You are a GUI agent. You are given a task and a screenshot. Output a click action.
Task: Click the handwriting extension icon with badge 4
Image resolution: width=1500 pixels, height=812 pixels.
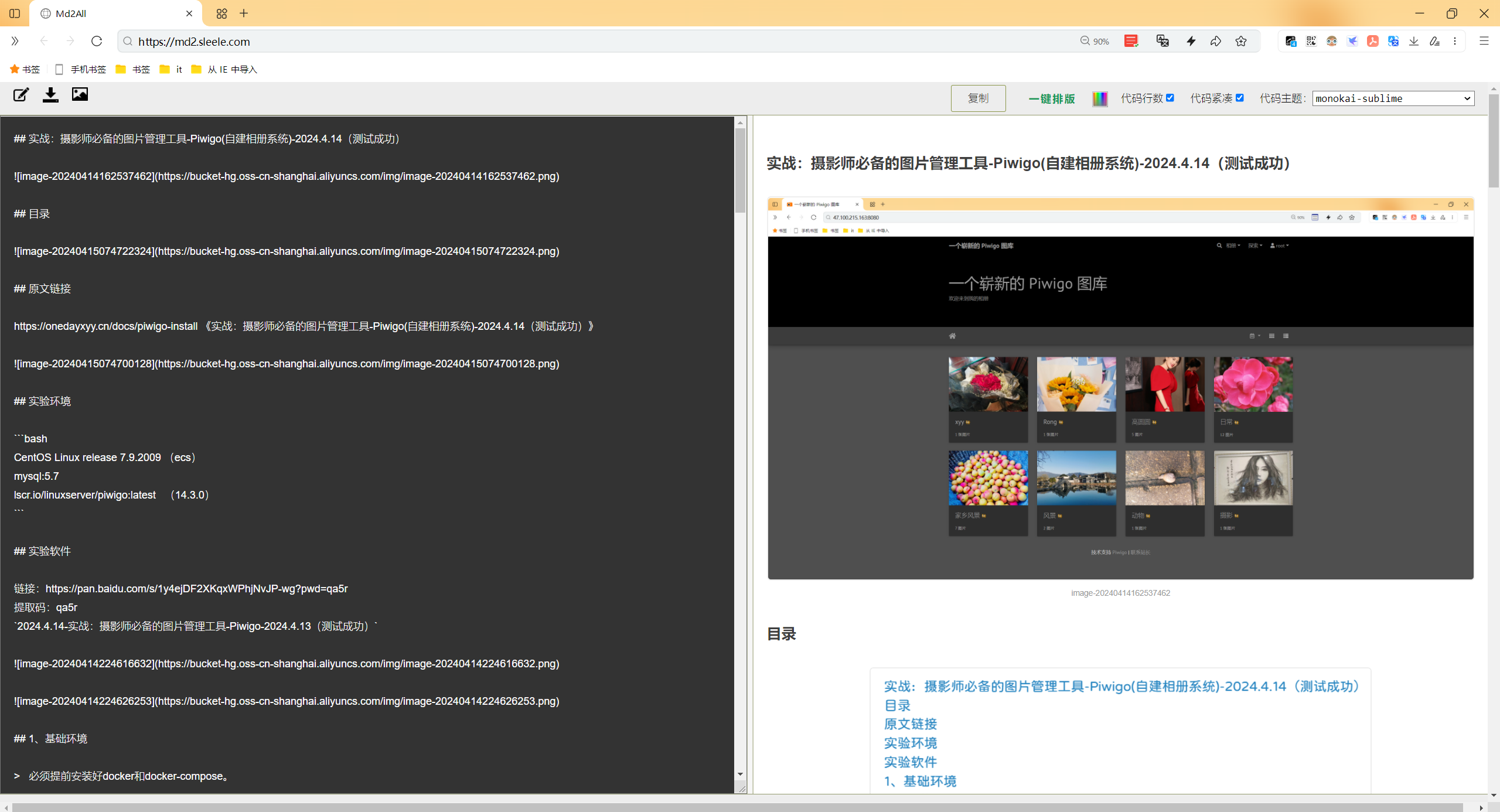tap(1291, 41)
